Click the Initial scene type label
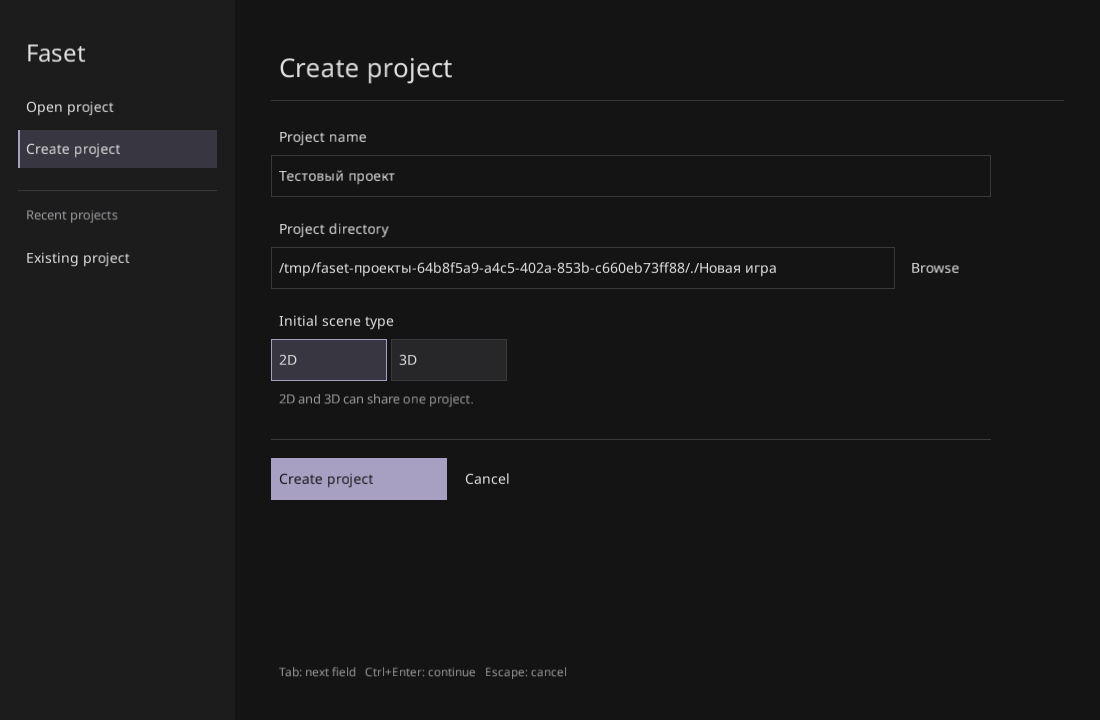Image resolution: width=1100 pixels, height=720 pixels. (336, 321)
